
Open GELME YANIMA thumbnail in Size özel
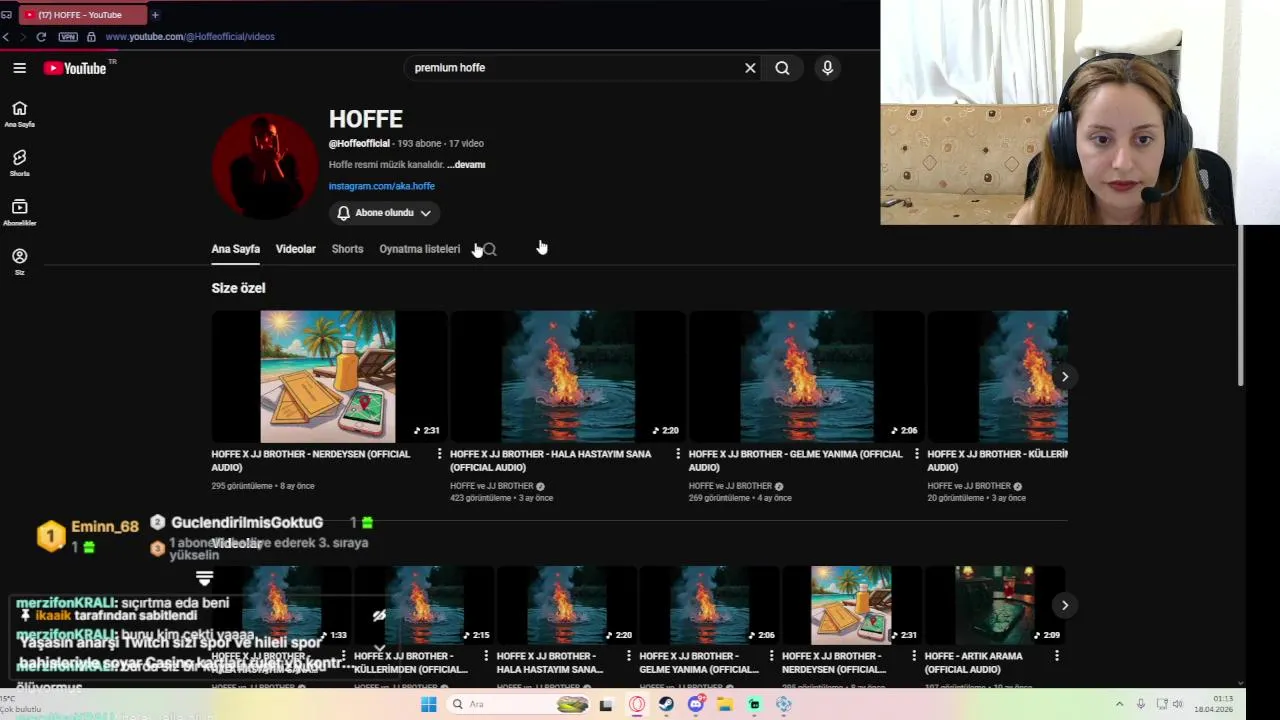806,376
